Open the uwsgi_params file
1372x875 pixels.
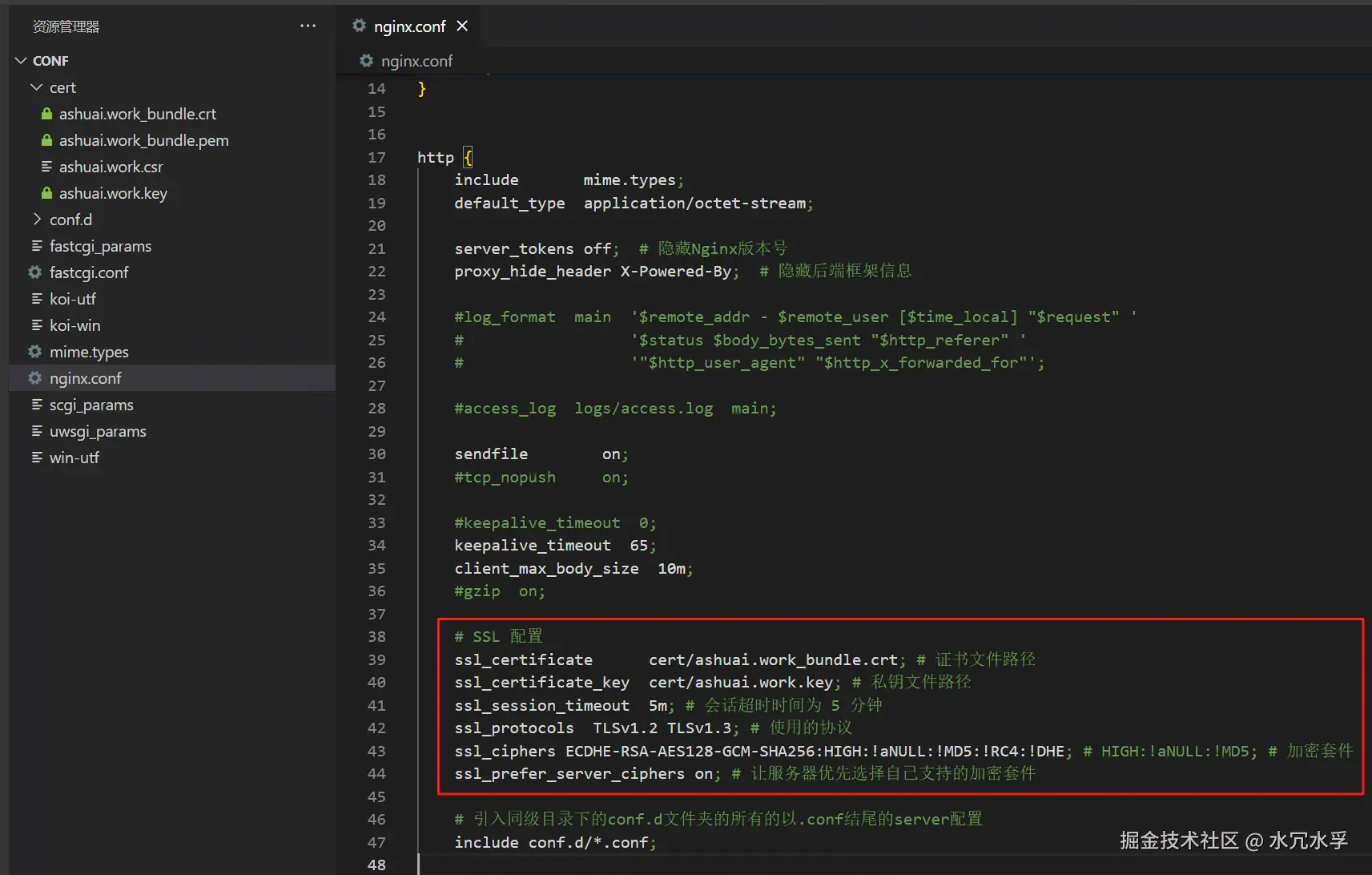pos(98,431)
